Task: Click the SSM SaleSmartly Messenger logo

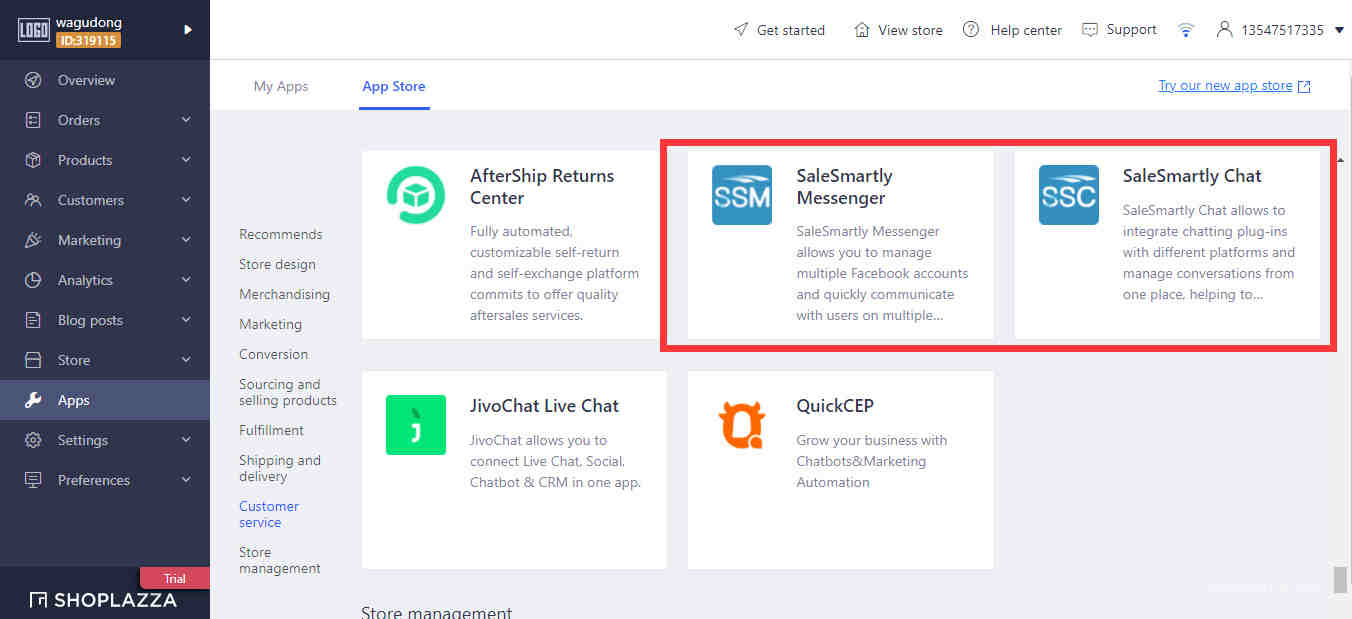Action: click(742, 195)
